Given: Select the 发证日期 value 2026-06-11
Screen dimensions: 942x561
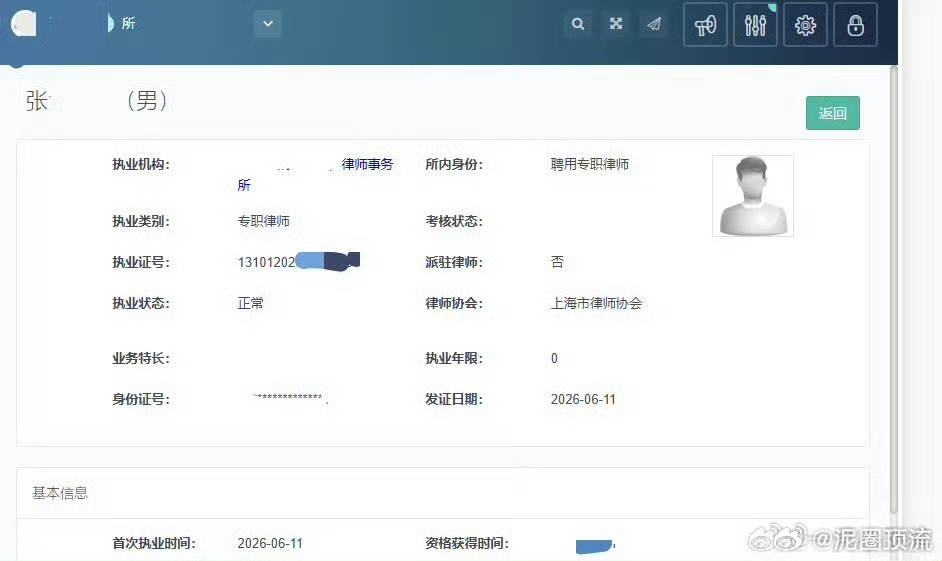Looking at the screenshot, I should (583, 399).
